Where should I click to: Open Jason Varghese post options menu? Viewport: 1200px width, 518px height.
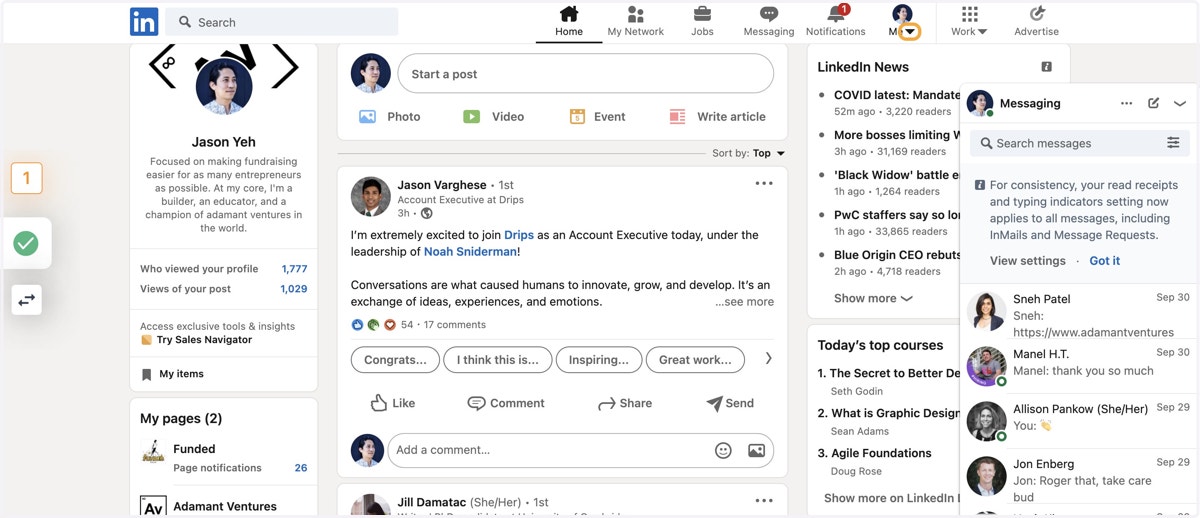pyautogui.click(x=764, y=184)
